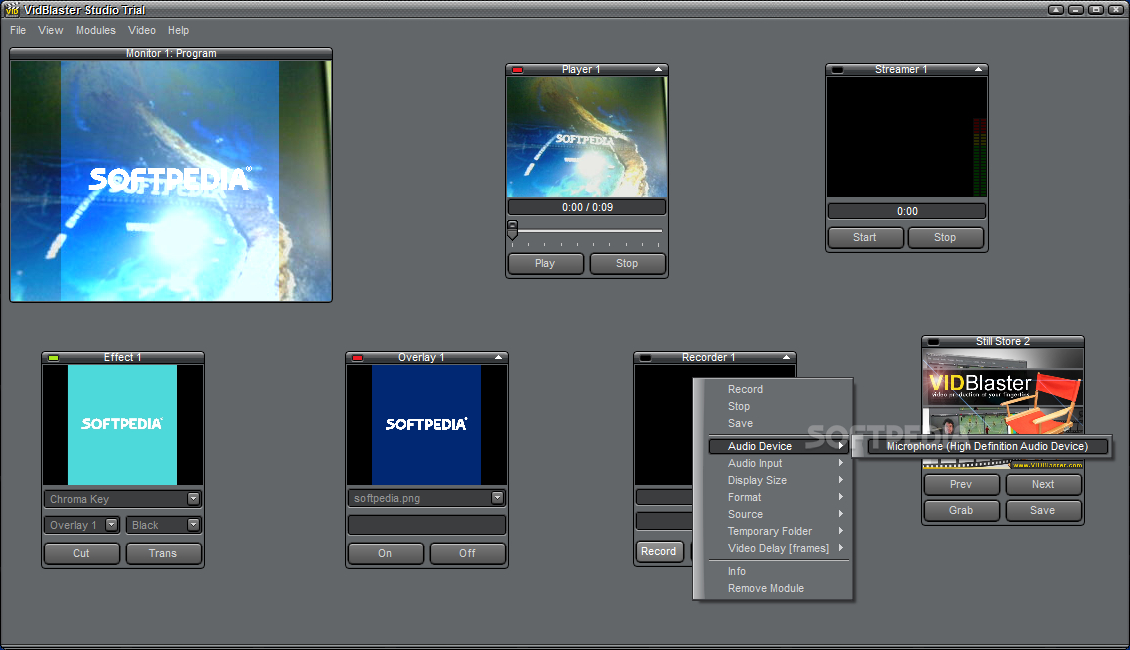Image resolution: width=1130 pixels, height=650 pixels.
Task: Toggle the red indicator on Overlay 1
Action: coord(357,358)
